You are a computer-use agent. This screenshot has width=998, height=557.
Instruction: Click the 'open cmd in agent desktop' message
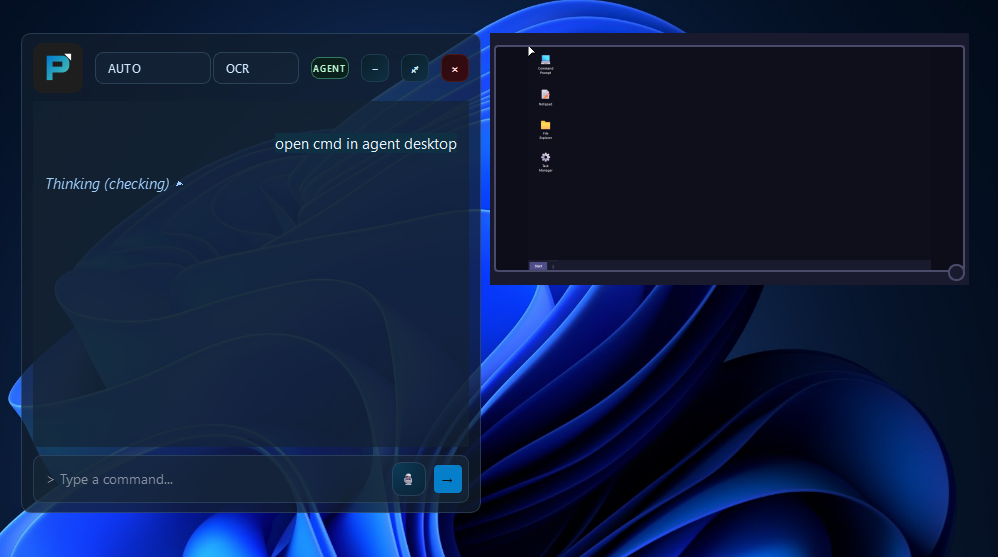pyautogui.click(x=366, y=144)
